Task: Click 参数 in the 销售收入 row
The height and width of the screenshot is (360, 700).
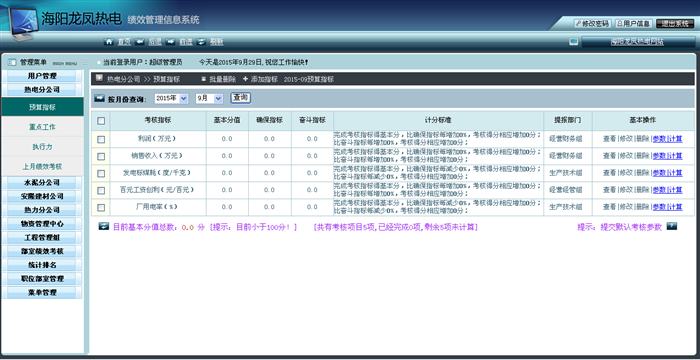Action: [x=659, y=156]
